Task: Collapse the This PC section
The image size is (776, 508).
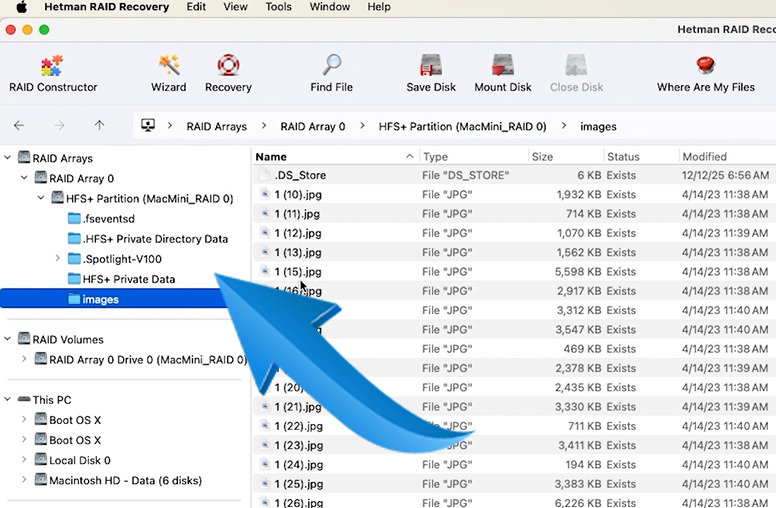Action: point(7,399)
